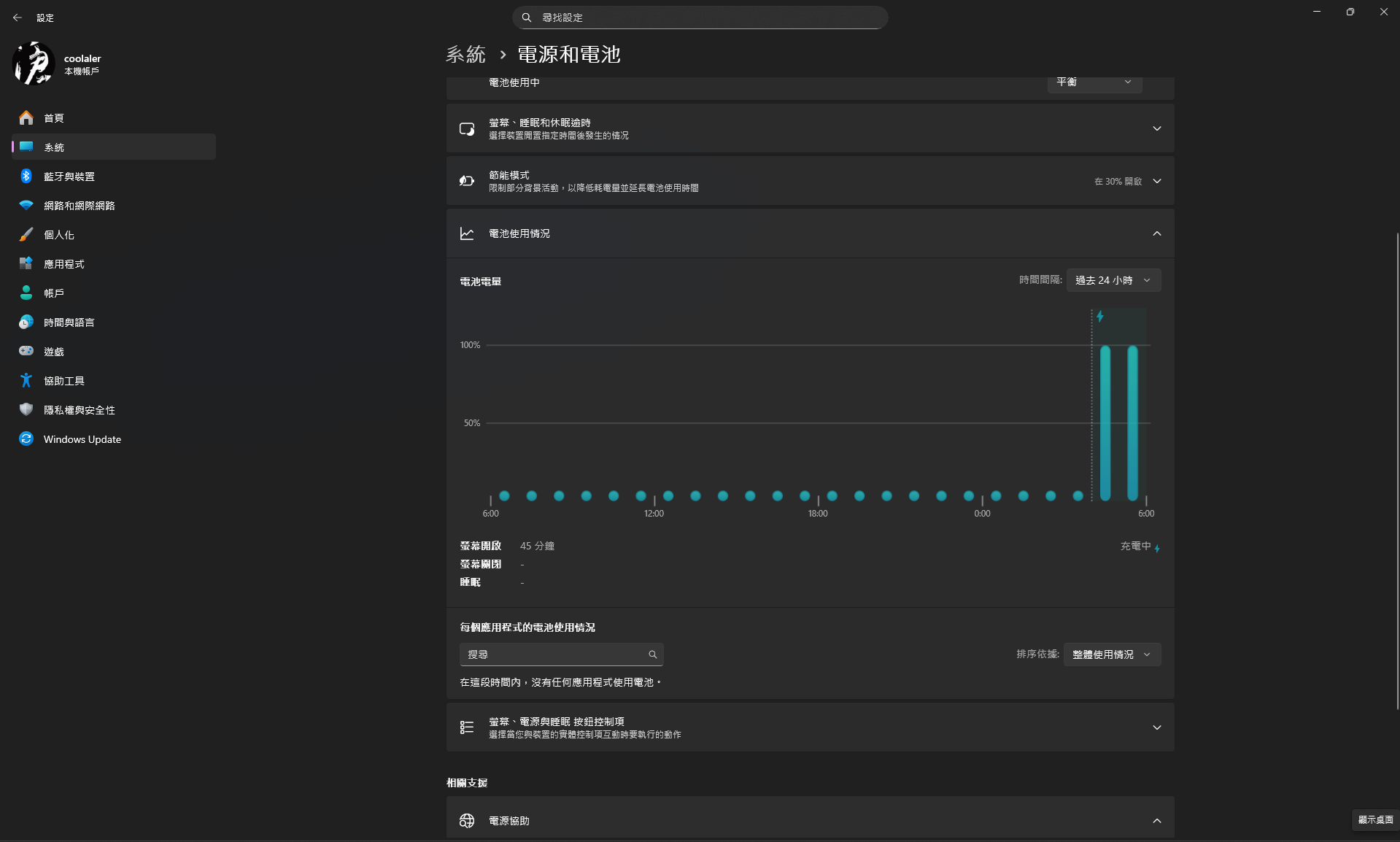The height and width of the screenshot is (842, 1400).
Task: Go to 應用程式 in the sidebar
Action: (64, 264)
